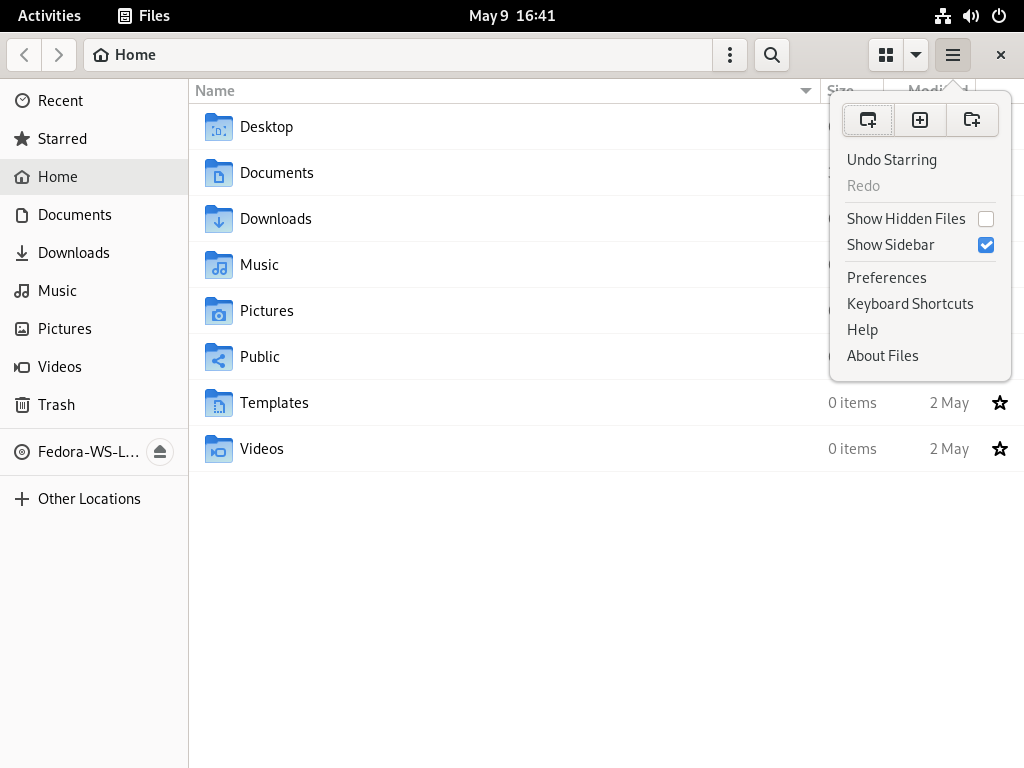Click the "2 May" date of Videos
1024x768 pixels.
[x=950, y=449]
